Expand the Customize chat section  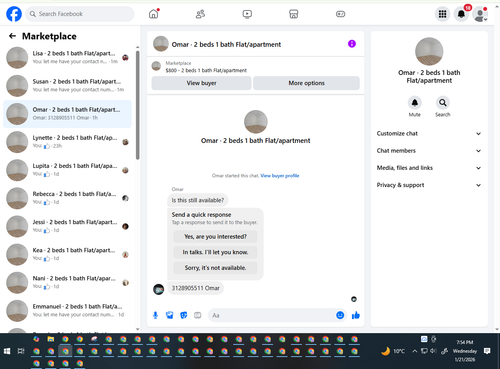click(429, 133)
